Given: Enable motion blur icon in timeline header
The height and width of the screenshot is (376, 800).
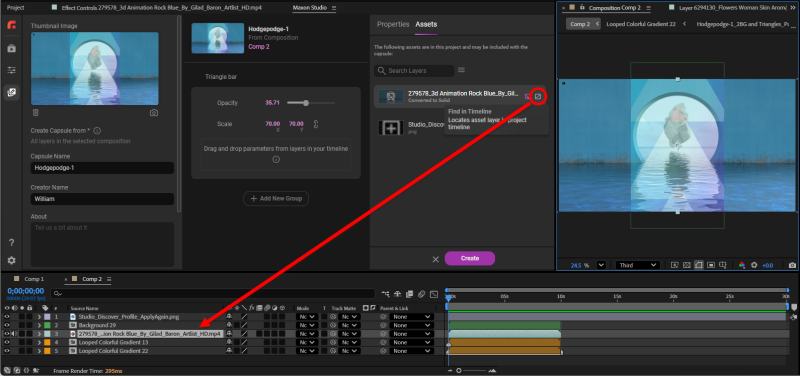Looking at the screenshot, I should point(421,294).
